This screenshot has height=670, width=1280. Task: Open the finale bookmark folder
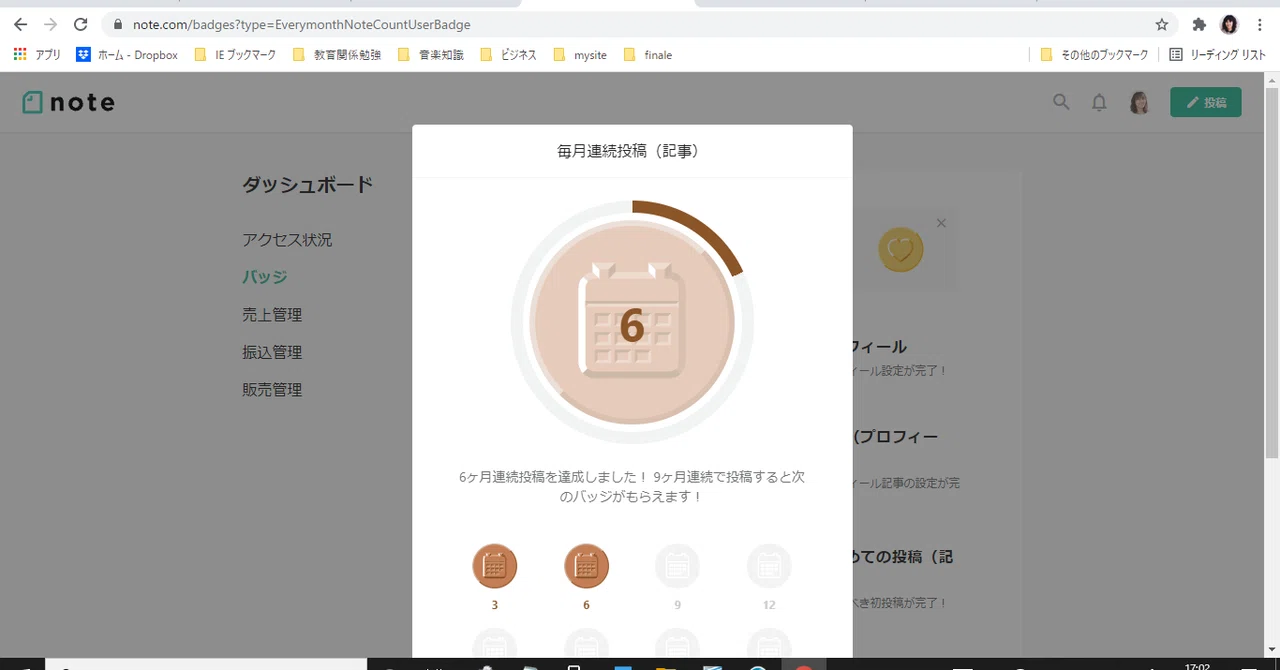point(648,55)
